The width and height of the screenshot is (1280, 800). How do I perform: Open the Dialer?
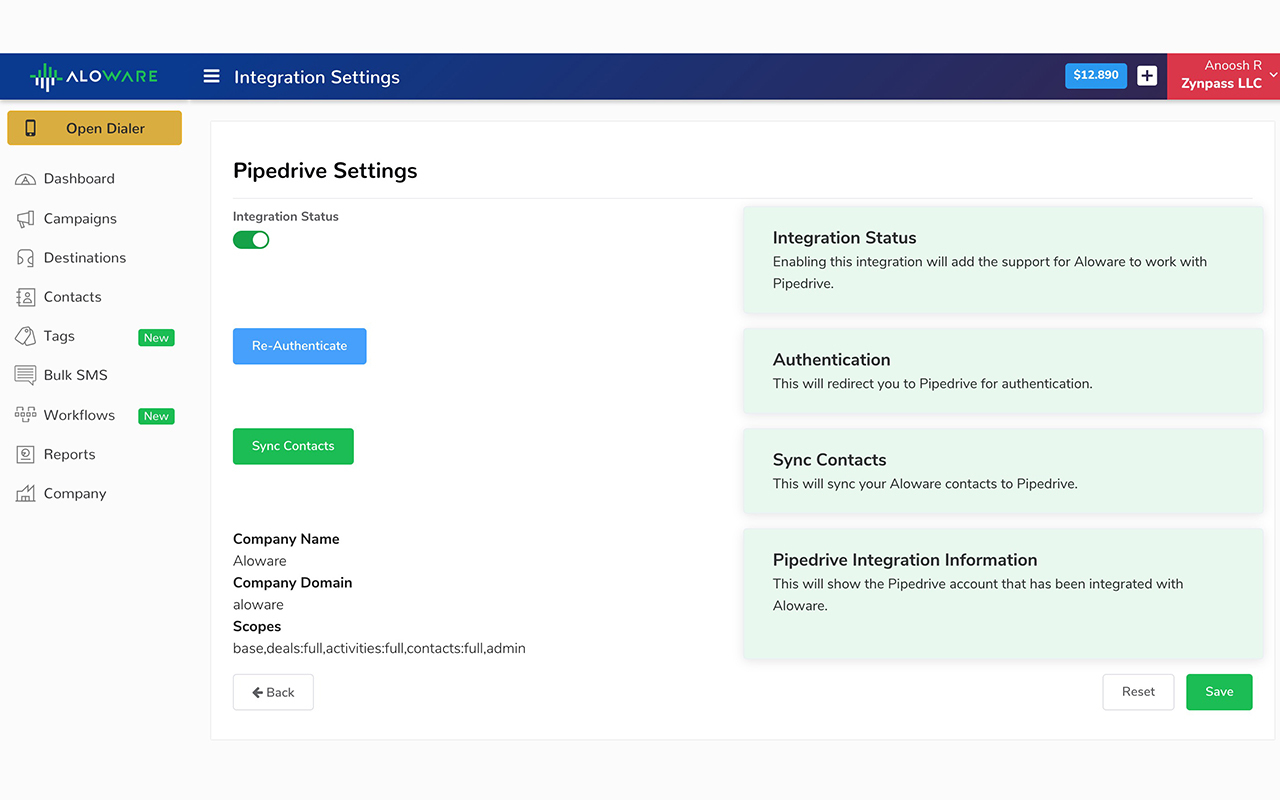[94, 128]
